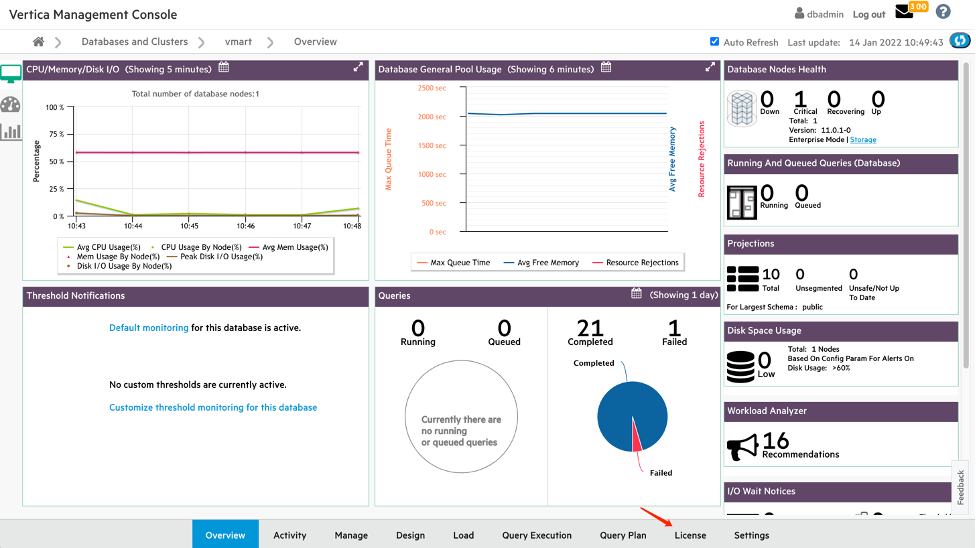
Task: Open calendar in CPU/Memory/Disk I/O panel
Action: 224,68
